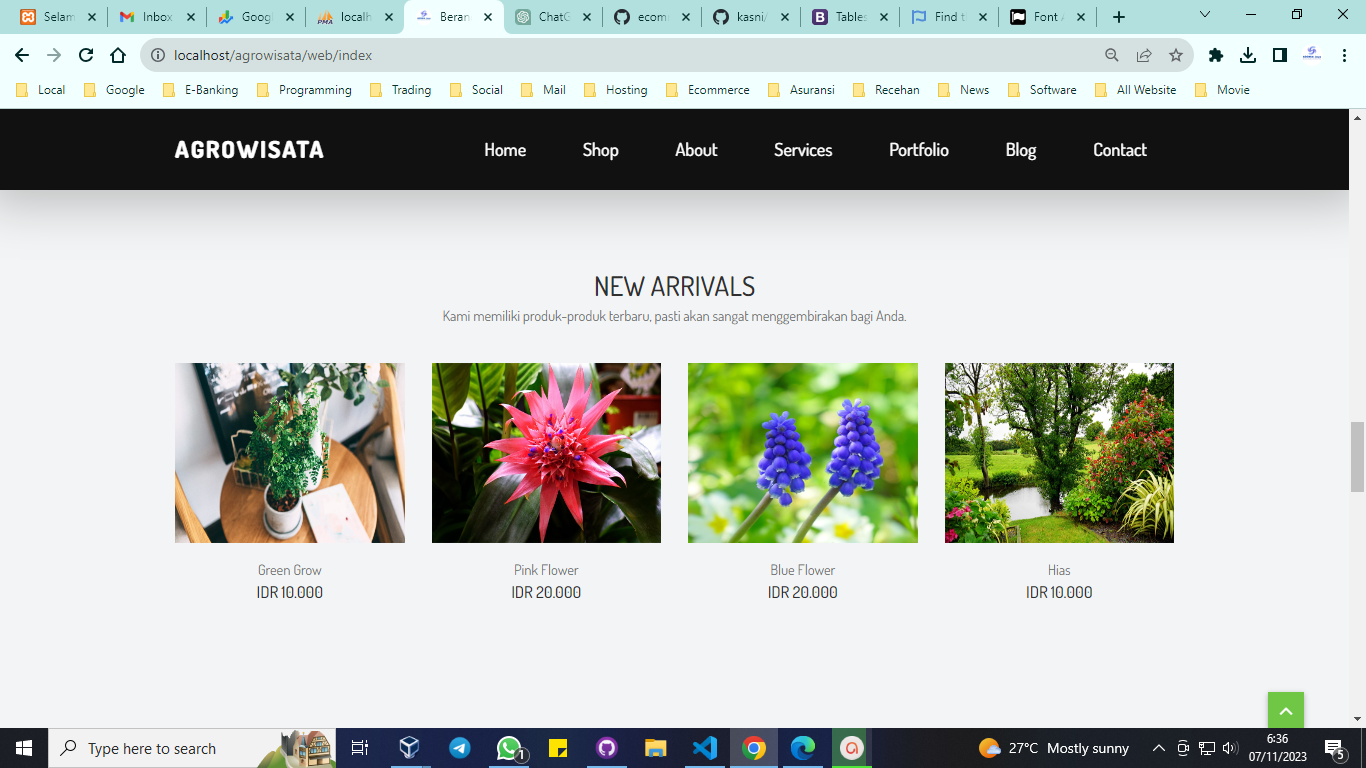1366x768 pixels.
Task: Open the browser downloads icon
Action: (1248, 55)
